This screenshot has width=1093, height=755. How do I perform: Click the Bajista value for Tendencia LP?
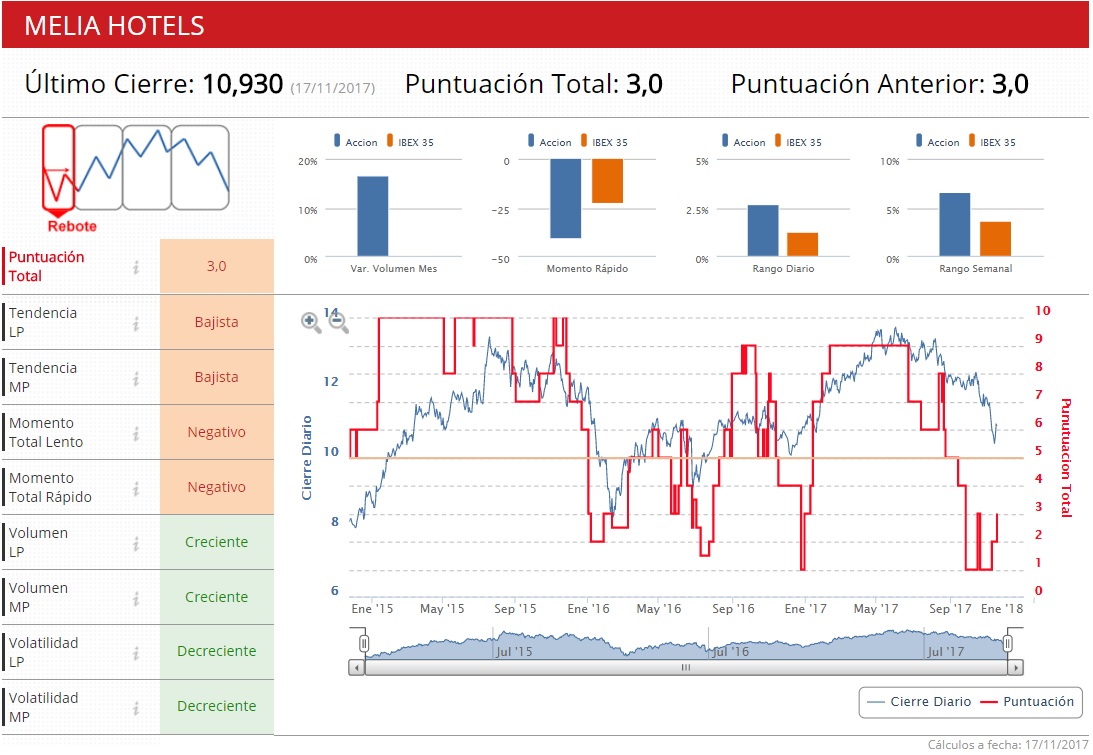click(217, 322)
